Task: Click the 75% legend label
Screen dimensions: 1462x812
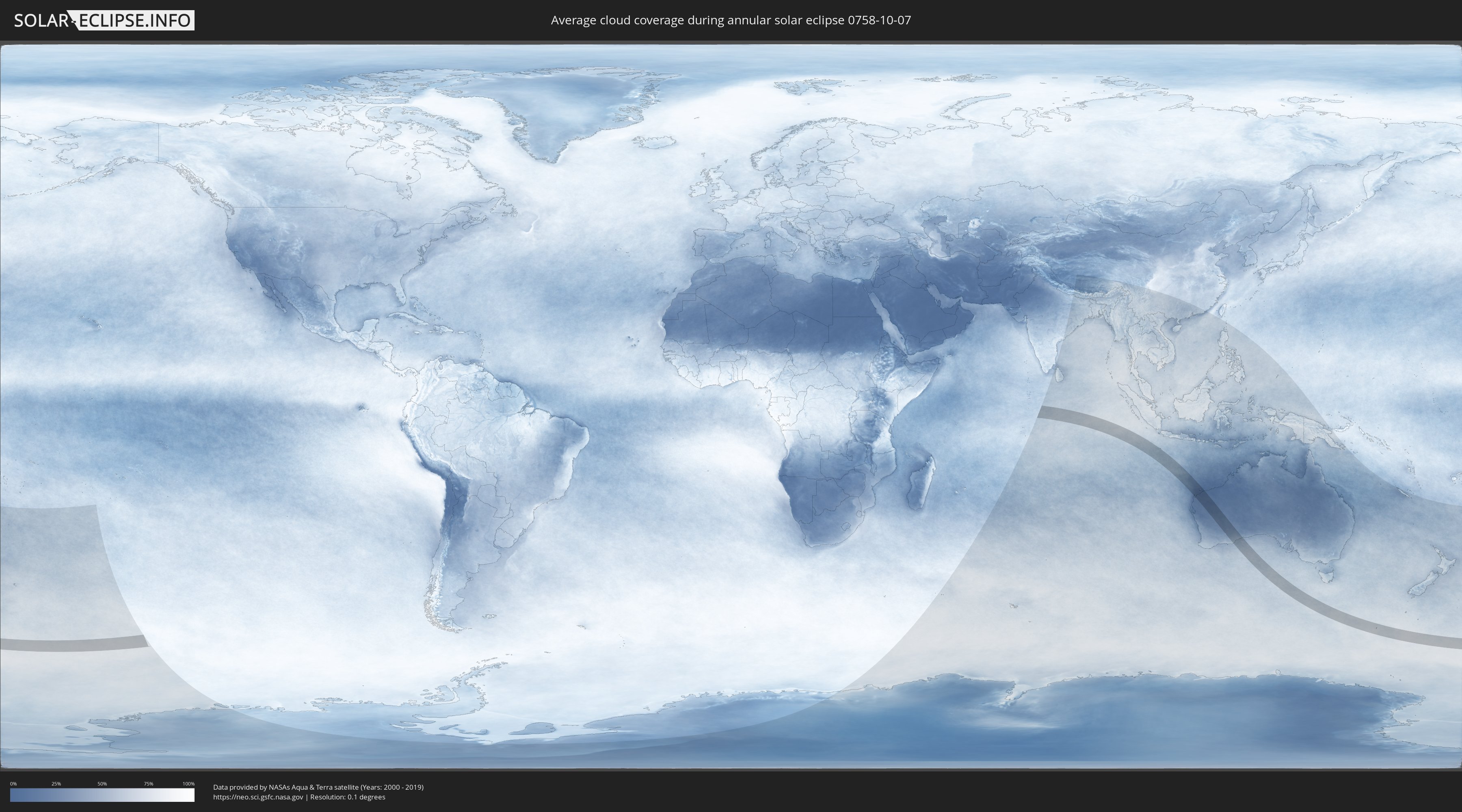Action: [148, 784]
